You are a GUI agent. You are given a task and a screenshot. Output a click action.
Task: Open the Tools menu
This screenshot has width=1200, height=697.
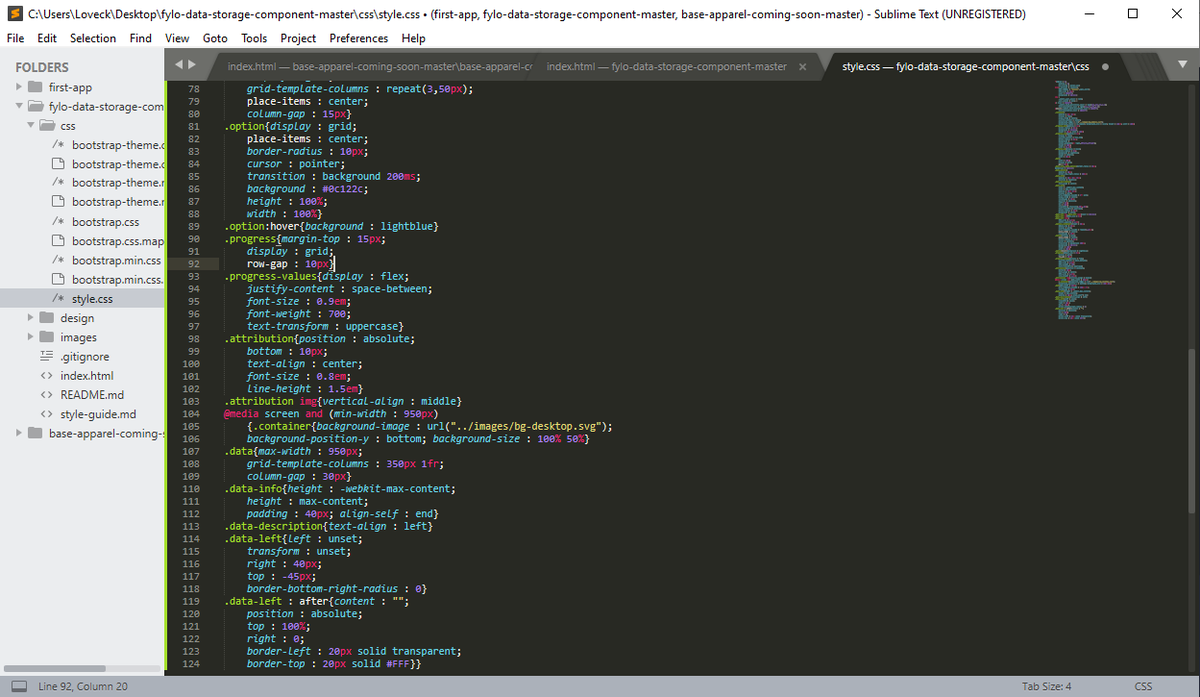pyautogui.click(x=254, y=38)
